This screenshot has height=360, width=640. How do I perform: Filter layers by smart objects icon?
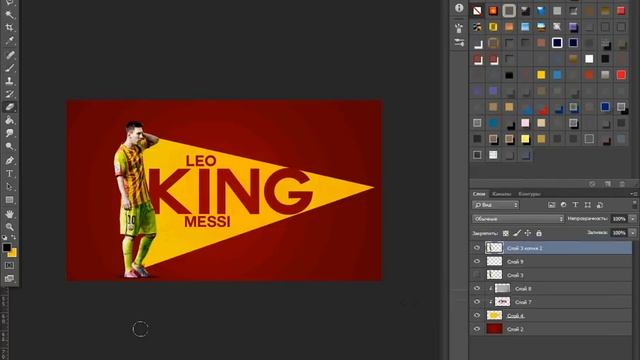(600, 205)
